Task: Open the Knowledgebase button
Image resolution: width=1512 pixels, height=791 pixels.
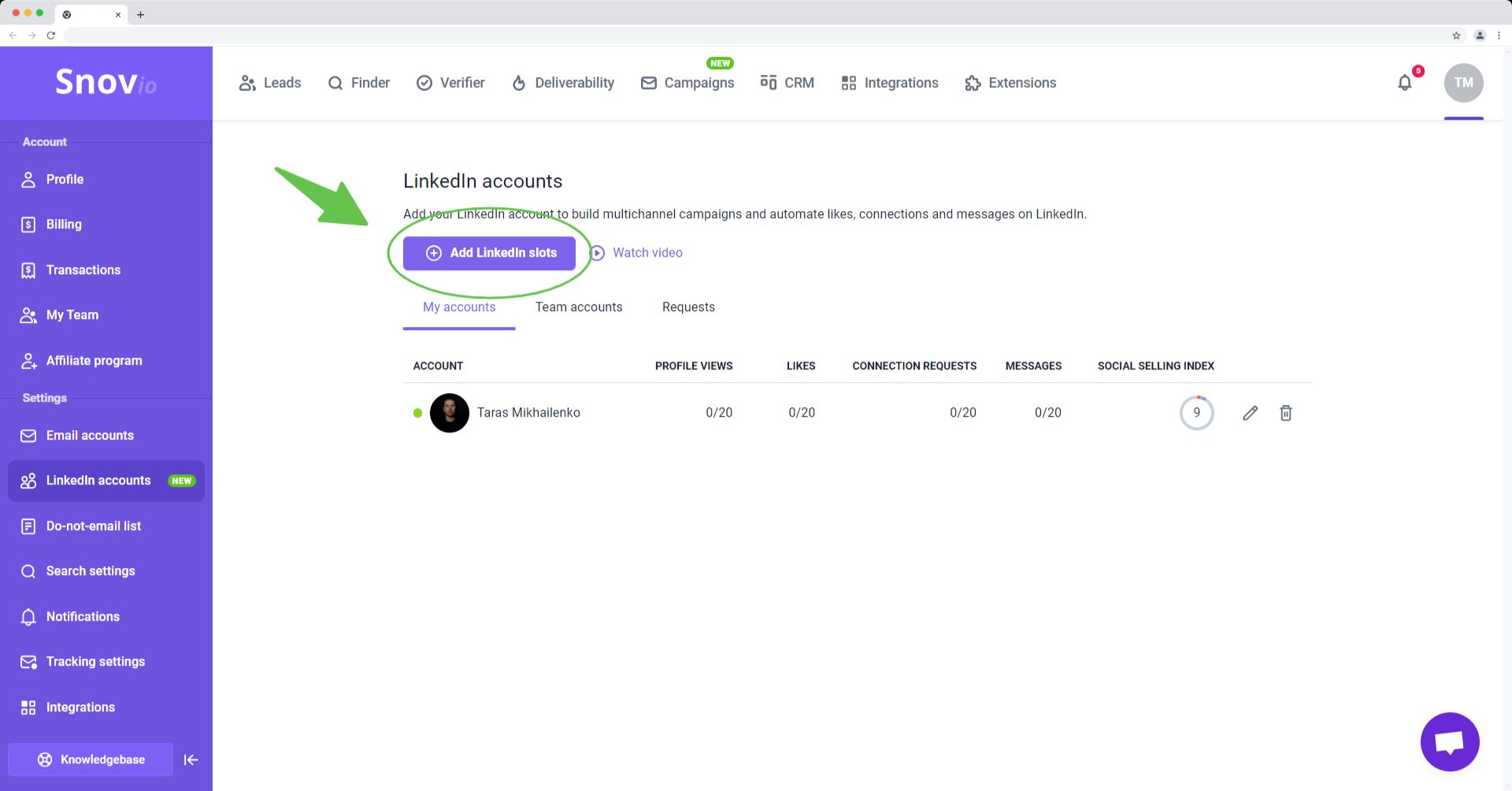Action: [91, 759]
